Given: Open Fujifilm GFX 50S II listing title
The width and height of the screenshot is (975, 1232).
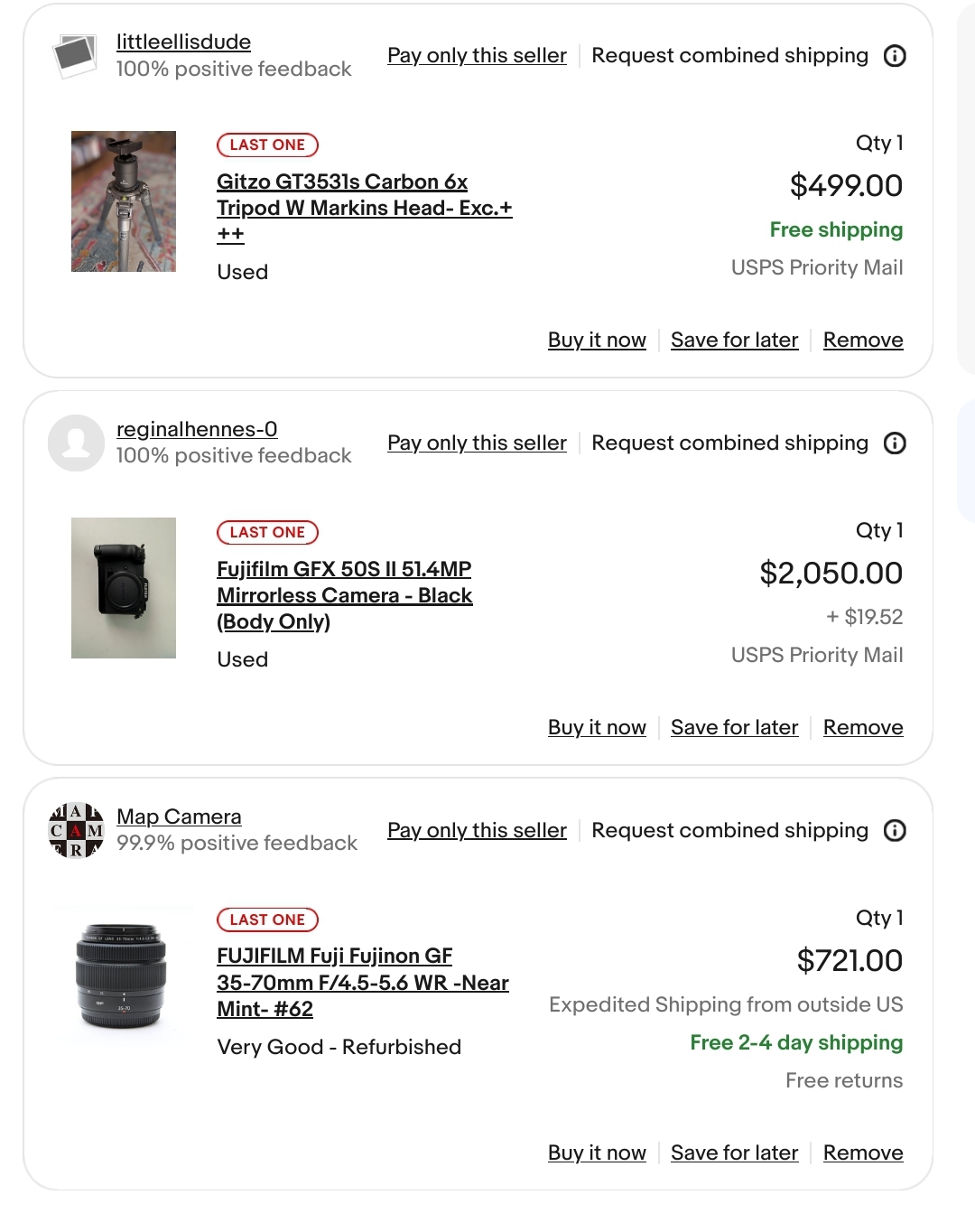Looking at the screenshot, I should pos(344,595).
